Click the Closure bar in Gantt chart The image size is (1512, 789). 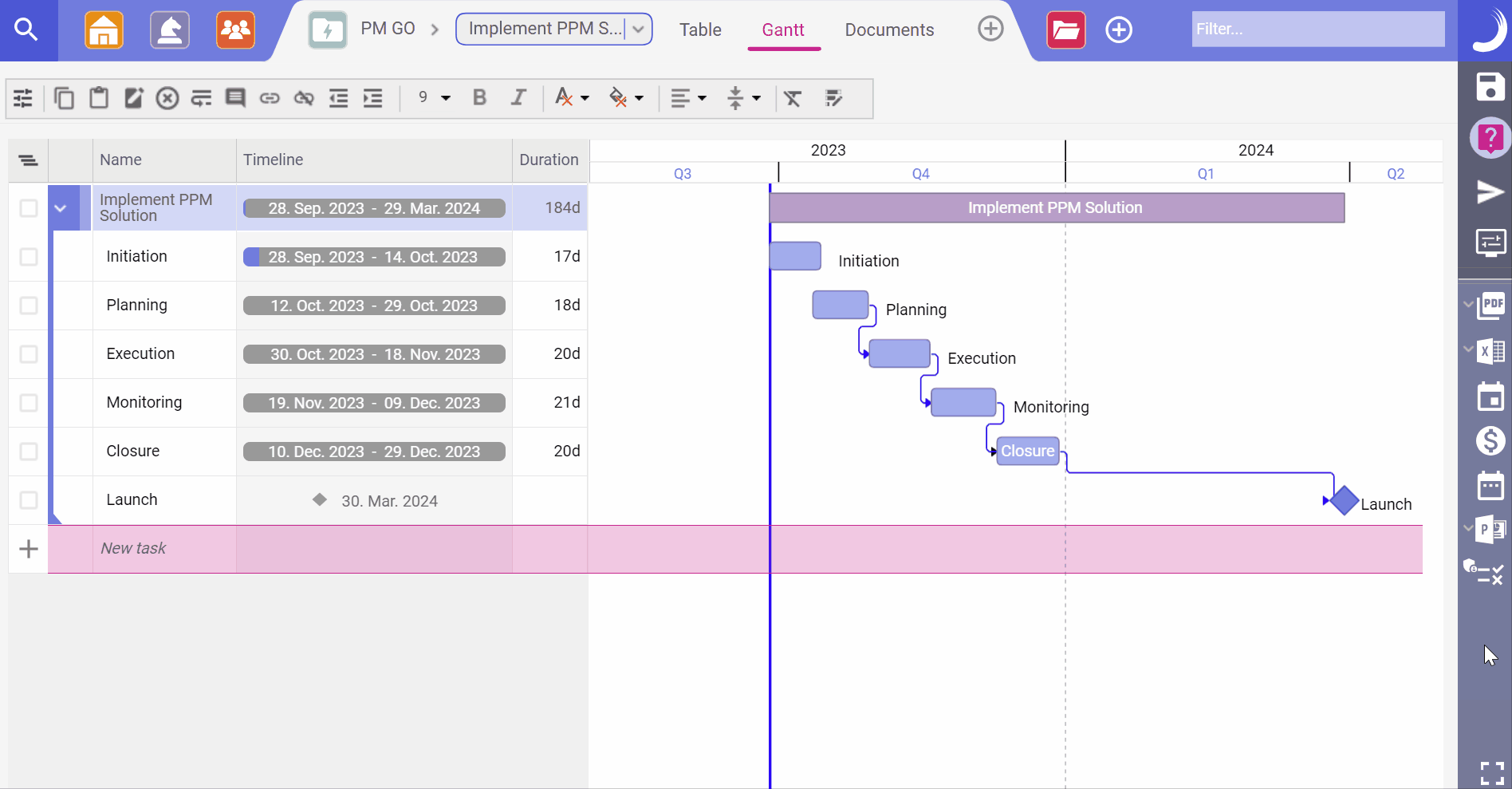click(x=1028, y=451)
